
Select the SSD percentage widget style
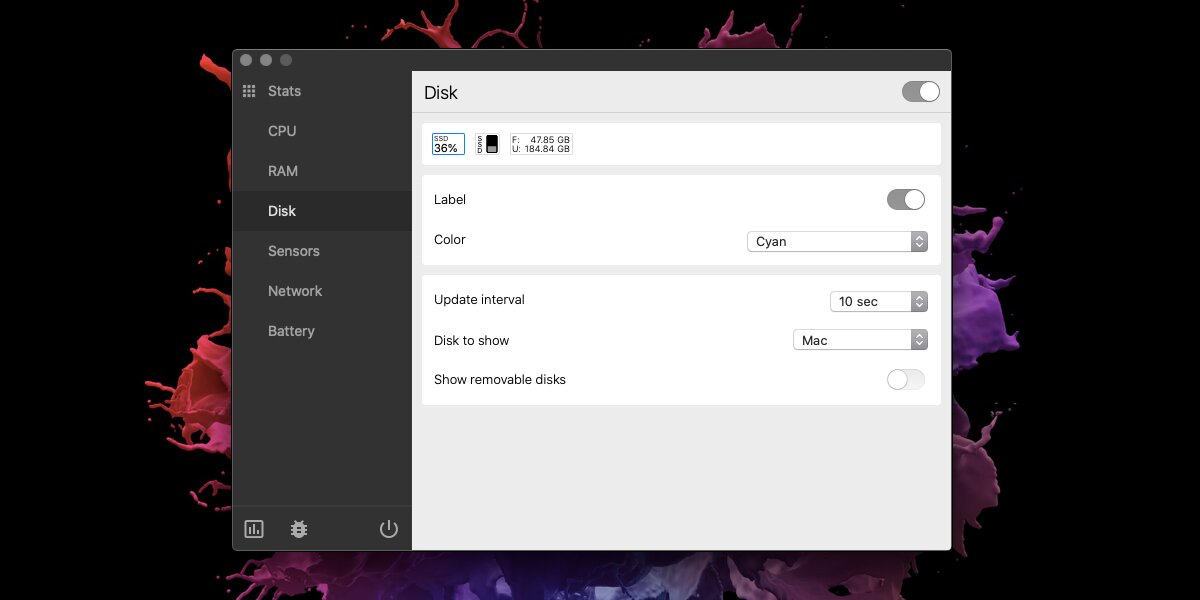coord(447,143)
